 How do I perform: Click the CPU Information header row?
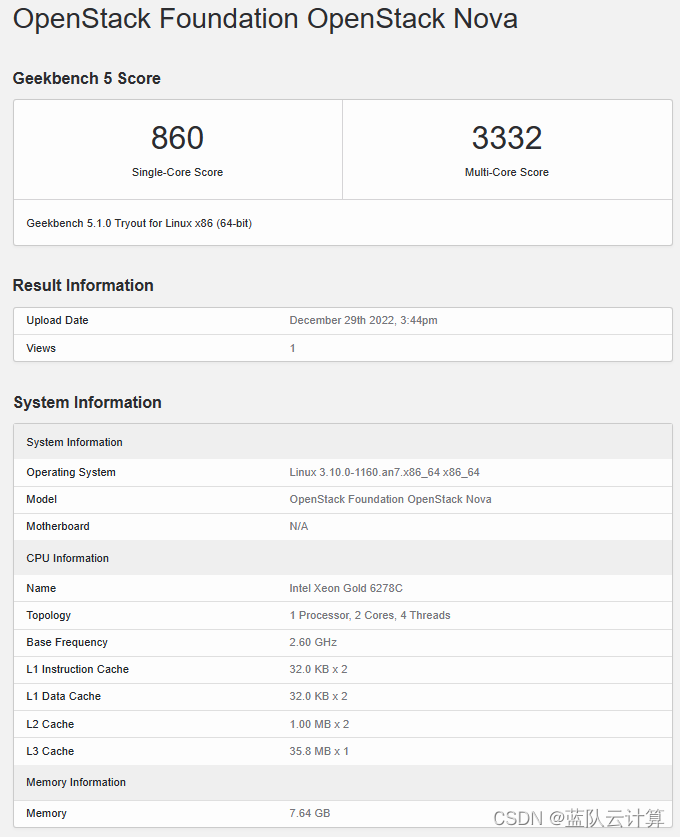coord(343,558)
